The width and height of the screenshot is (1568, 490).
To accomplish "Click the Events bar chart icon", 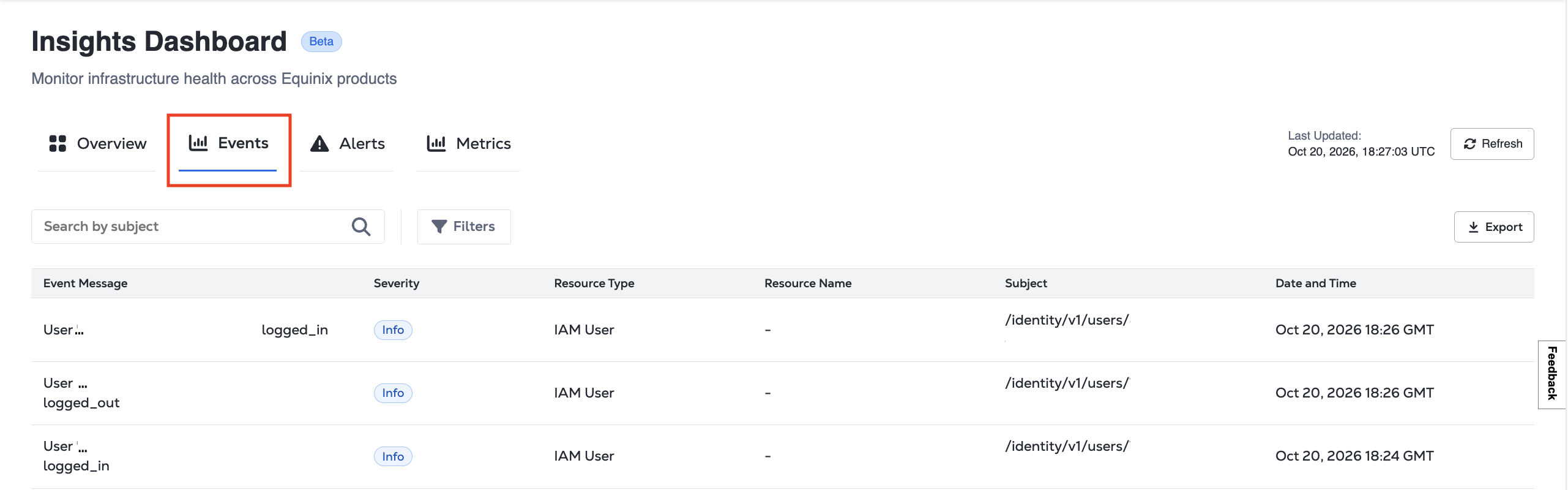I will coord(198,143).
